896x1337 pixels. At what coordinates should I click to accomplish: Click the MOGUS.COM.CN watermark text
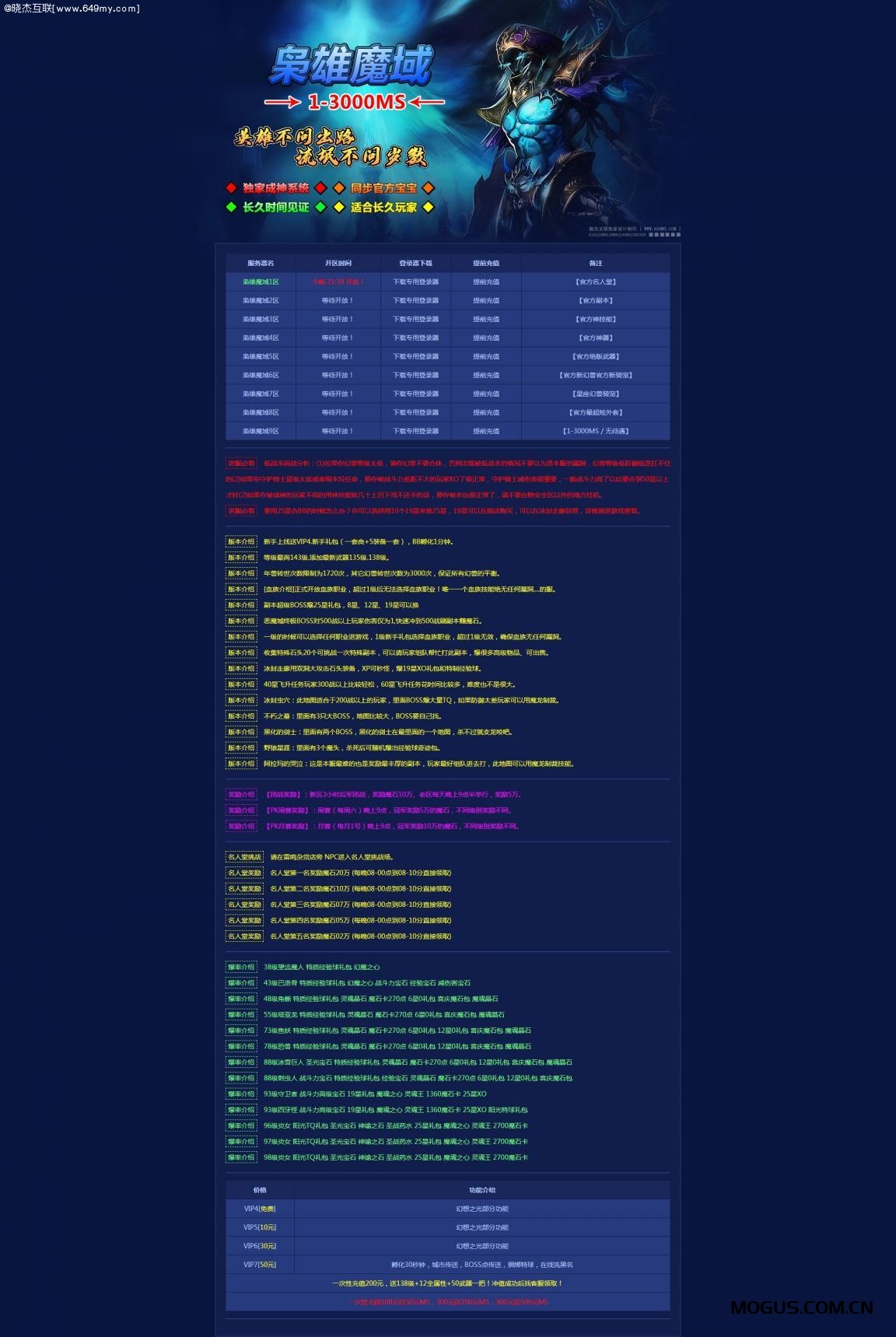(801, 1308)
